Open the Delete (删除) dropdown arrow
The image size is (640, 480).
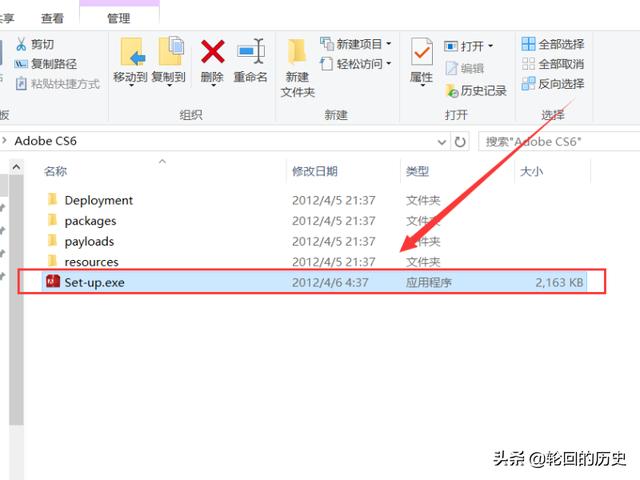pos(213,86)
